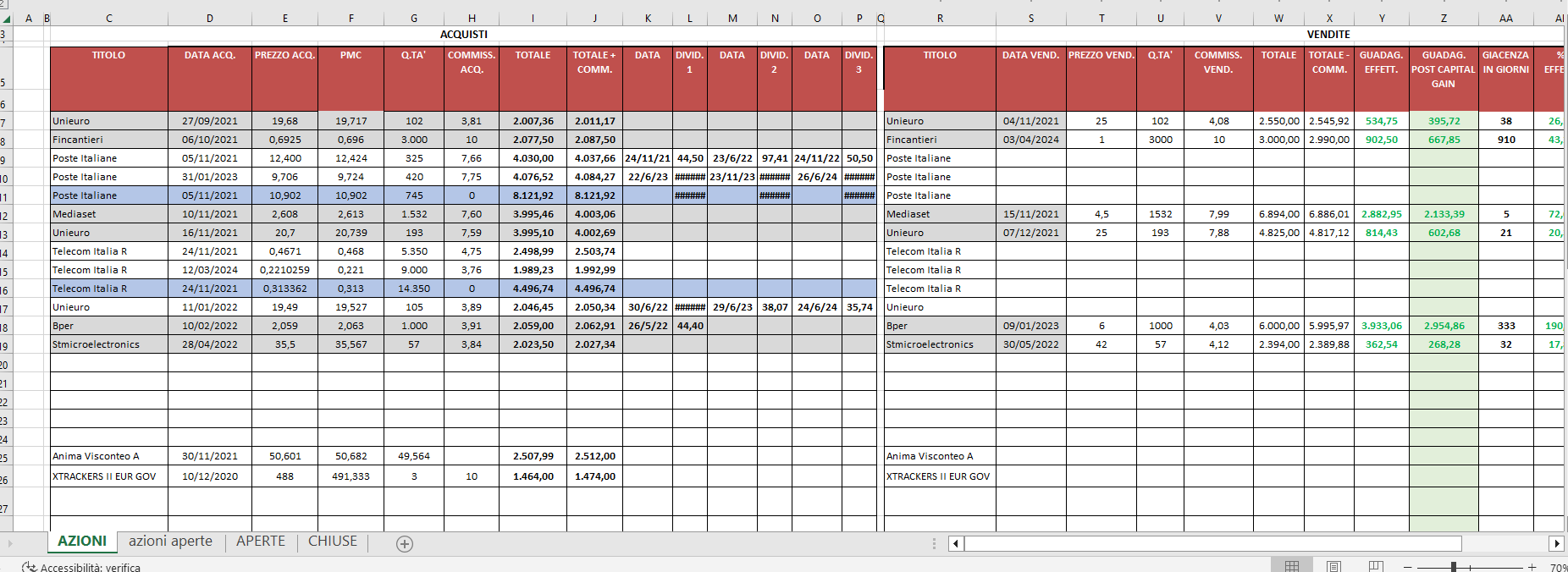The image size is (1568, 572).
Task: Zoom in with the plus button
Action: click(1532, 567)
